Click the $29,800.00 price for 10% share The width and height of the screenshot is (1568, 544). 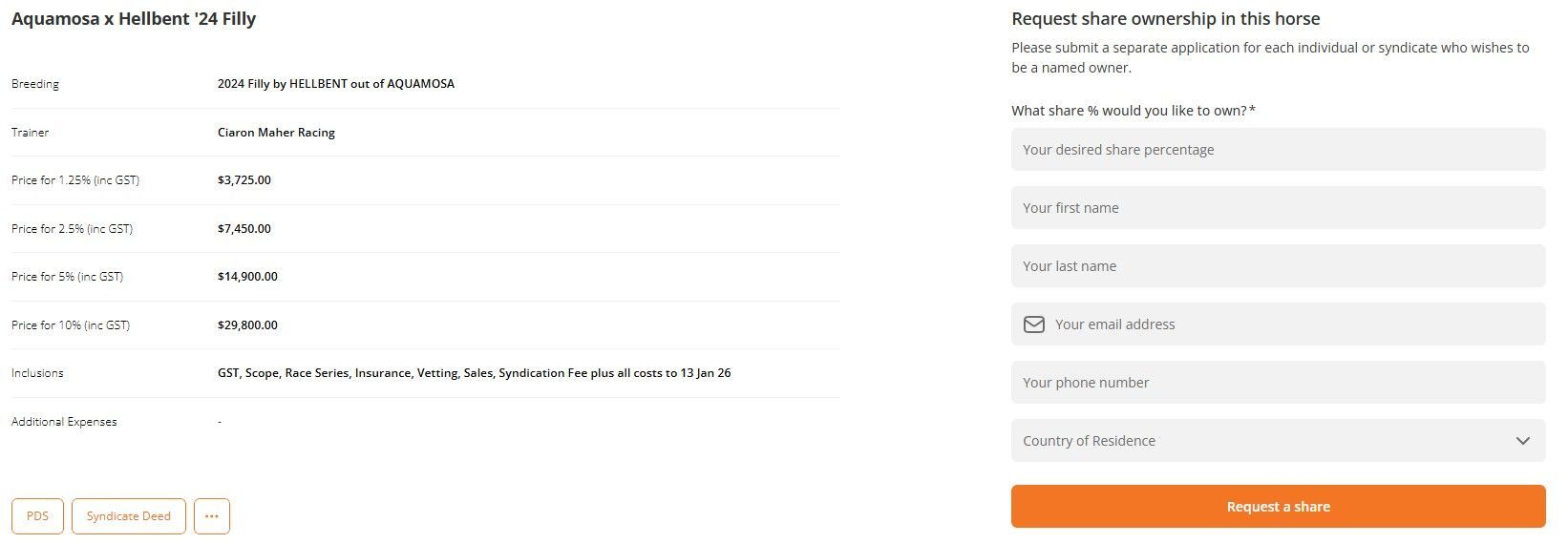coord(247,325)
